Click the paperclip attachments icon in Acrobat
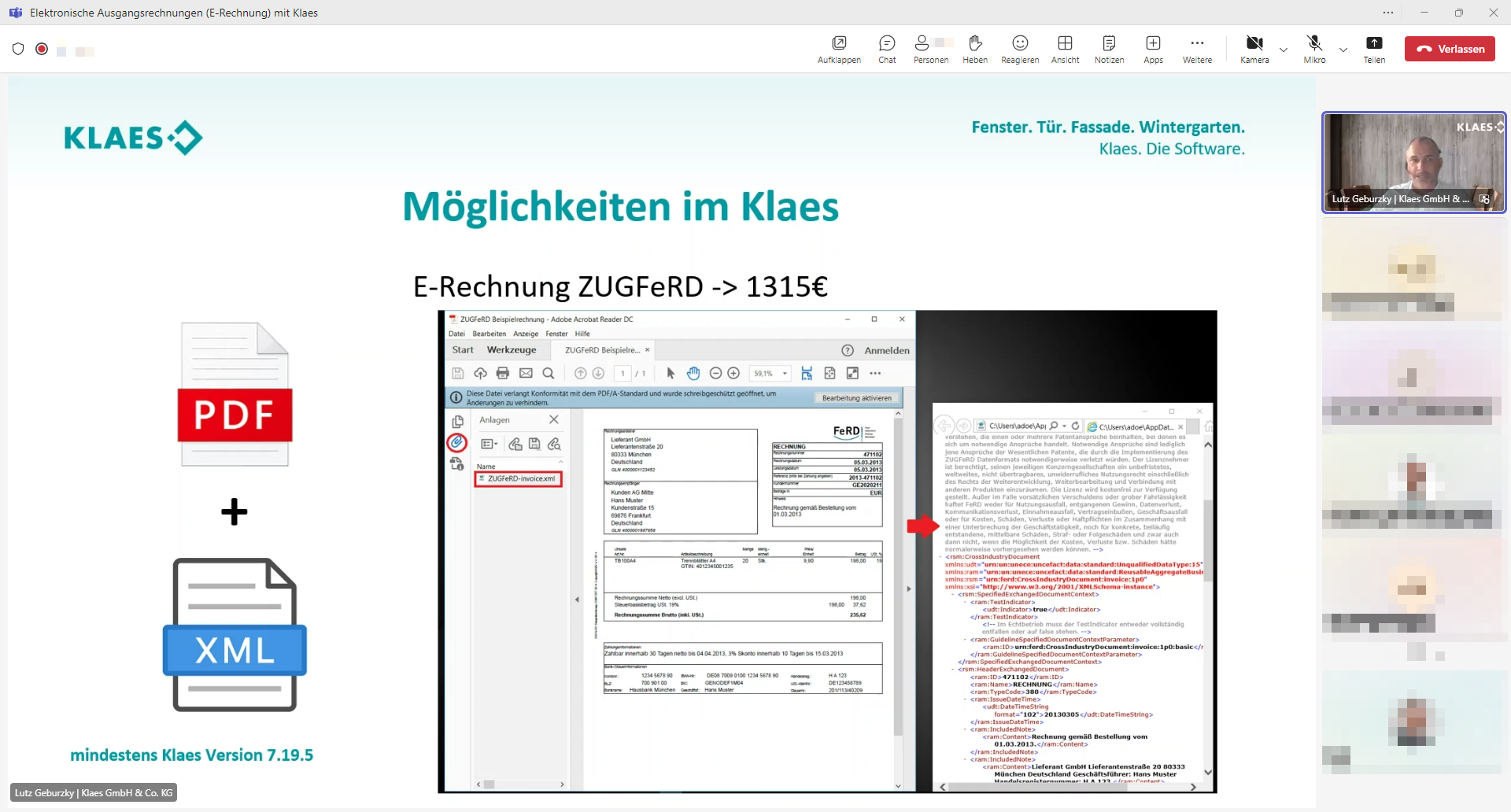This screenshot has height=812, width=1511. click(456, 442)
